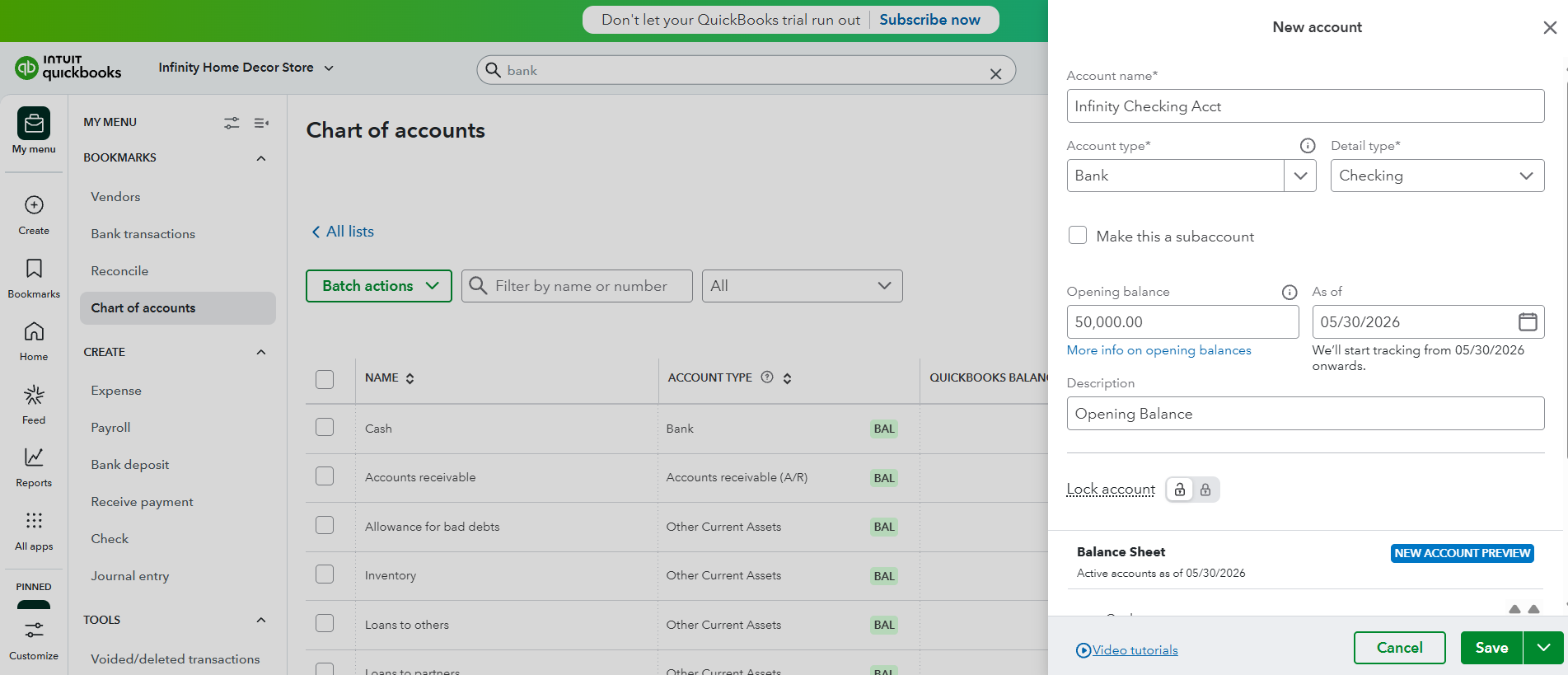The width and height of the screenshot is (1568, 675).
Task: Show Account type info tooltip in panel
Action: click(x=1307, y=146)
